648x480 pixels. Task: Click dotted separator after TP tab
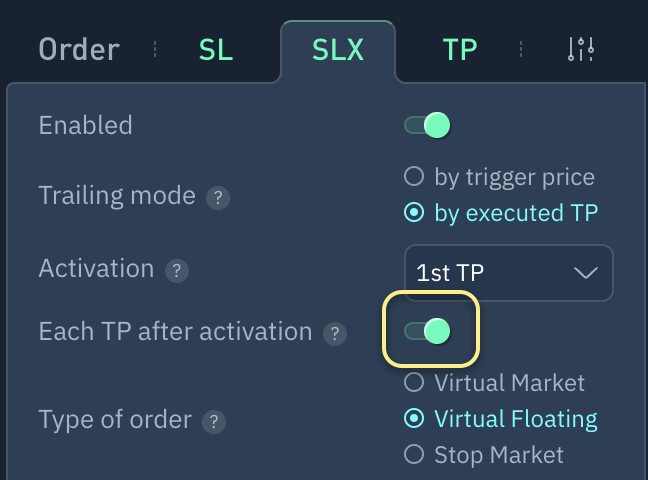coord(520,50)
